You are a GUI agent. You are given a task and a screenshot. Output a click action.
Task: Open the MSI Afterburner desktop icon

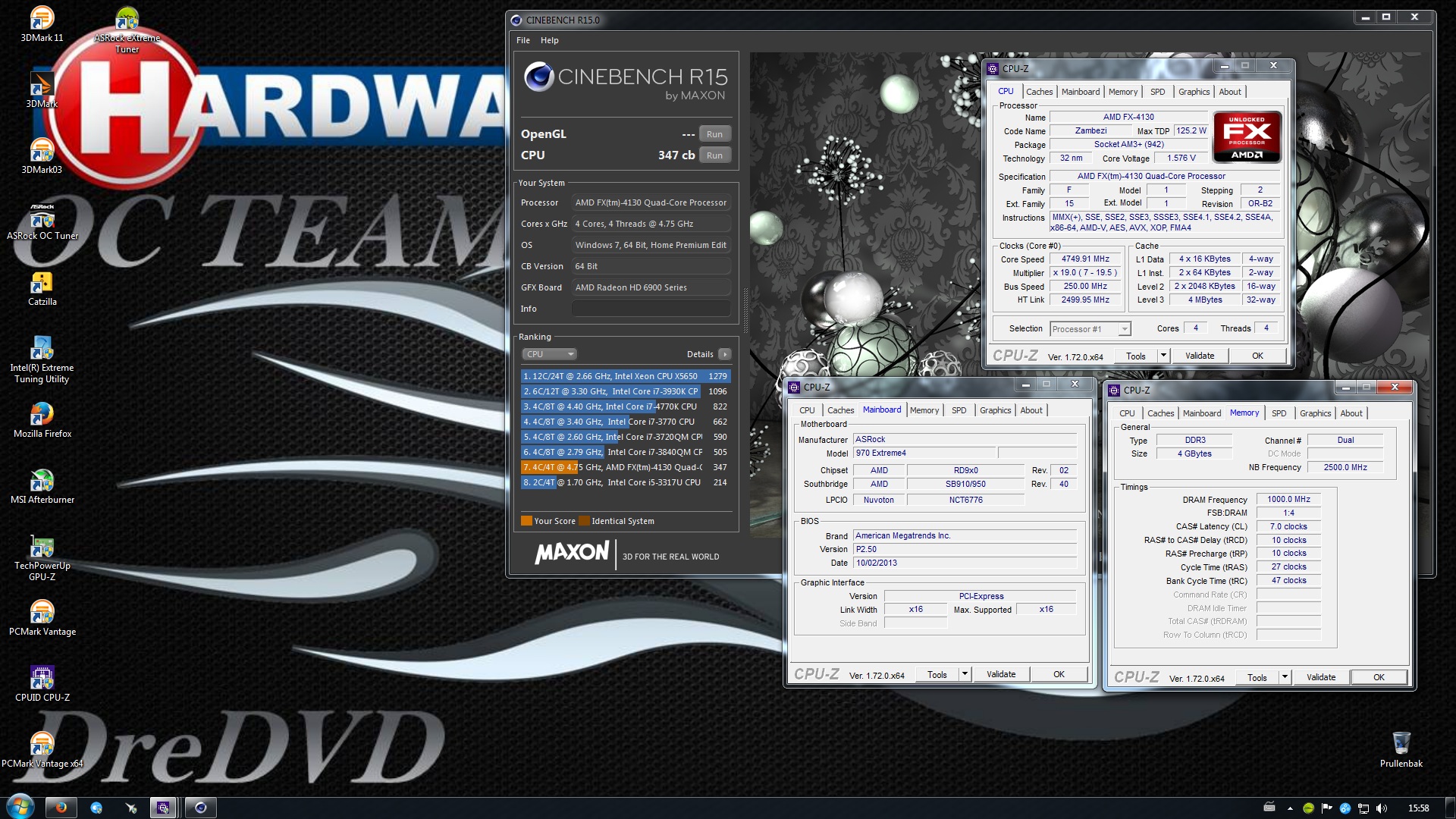tap(42, 485)
